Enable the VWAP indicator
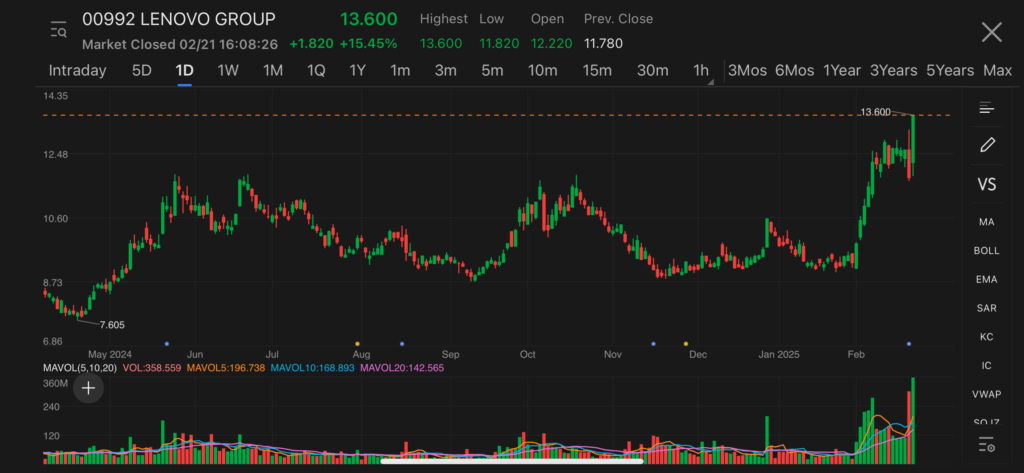This screenshot has height=473, width=1024. coord(987,394)
